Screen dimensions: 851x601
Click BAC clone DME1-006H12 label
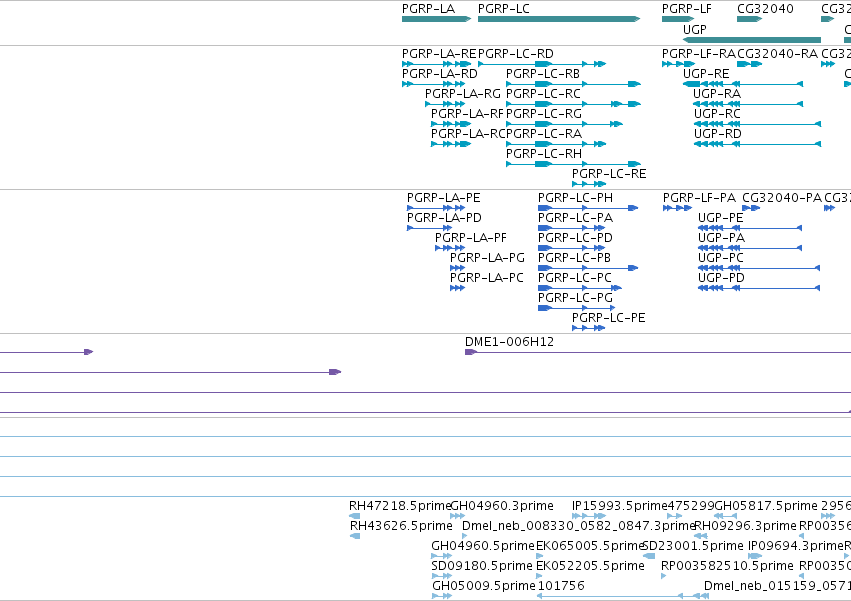(x=509, y=342)
